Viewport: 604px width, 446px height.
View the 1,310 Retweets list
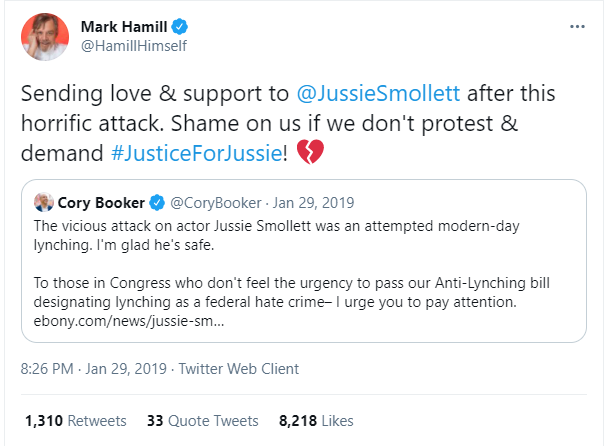click(x=76, y=421)
